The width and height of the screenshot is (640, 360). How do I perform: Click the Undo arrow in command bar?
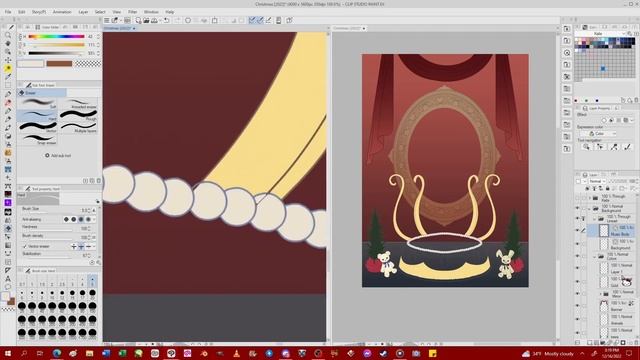(x=167, y=20)
